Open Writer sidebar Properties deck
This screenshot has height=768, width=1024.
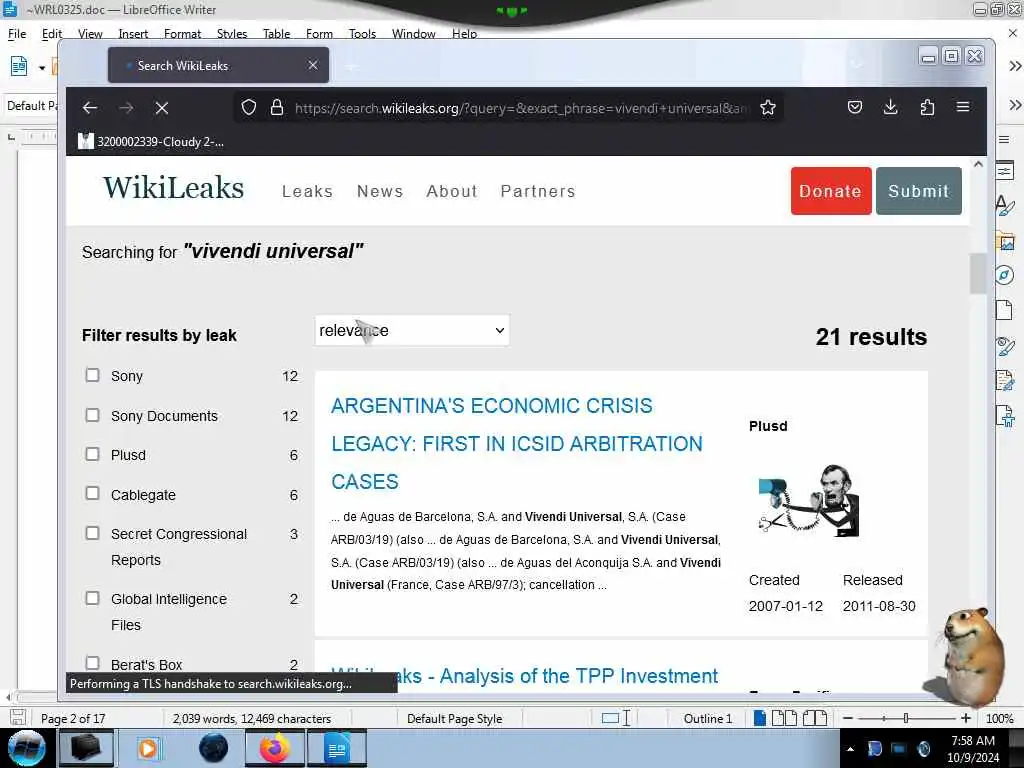[x=1005, y=171]
